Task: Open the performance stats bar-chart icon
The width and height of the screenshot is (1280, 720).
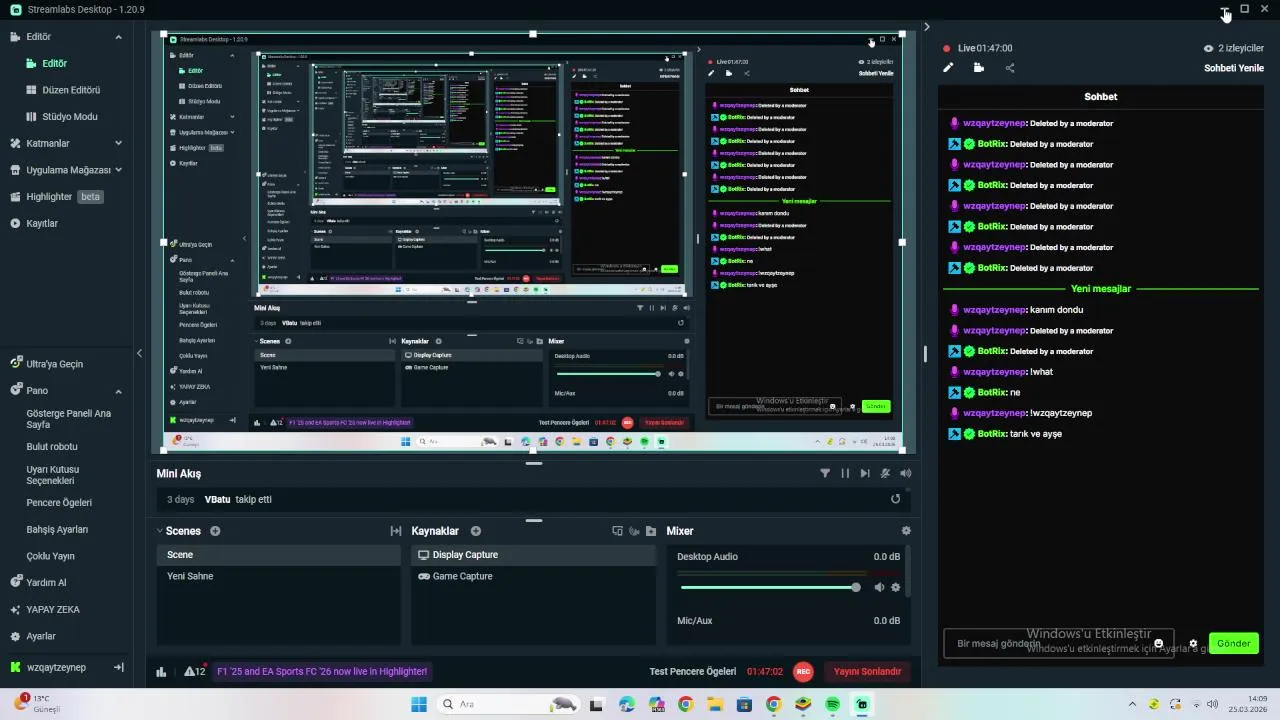Action: coord(161,672)
